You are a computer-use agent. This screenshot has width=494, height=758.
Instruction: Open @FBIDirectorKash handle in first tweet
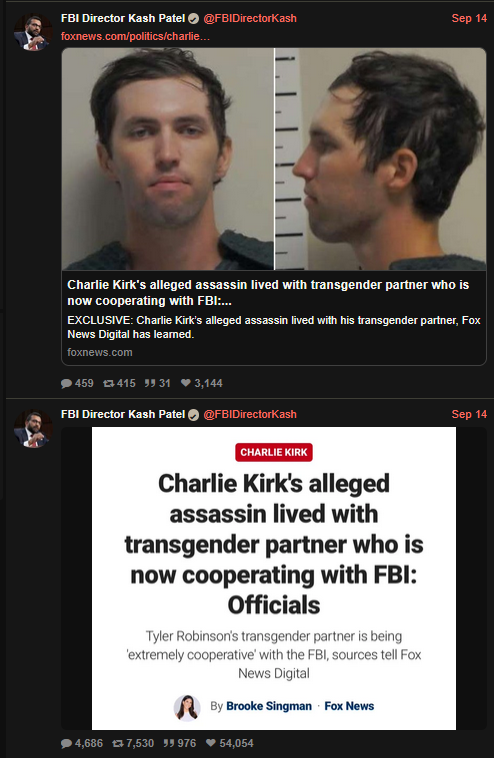pyautogui.click(x=250, y=18)
